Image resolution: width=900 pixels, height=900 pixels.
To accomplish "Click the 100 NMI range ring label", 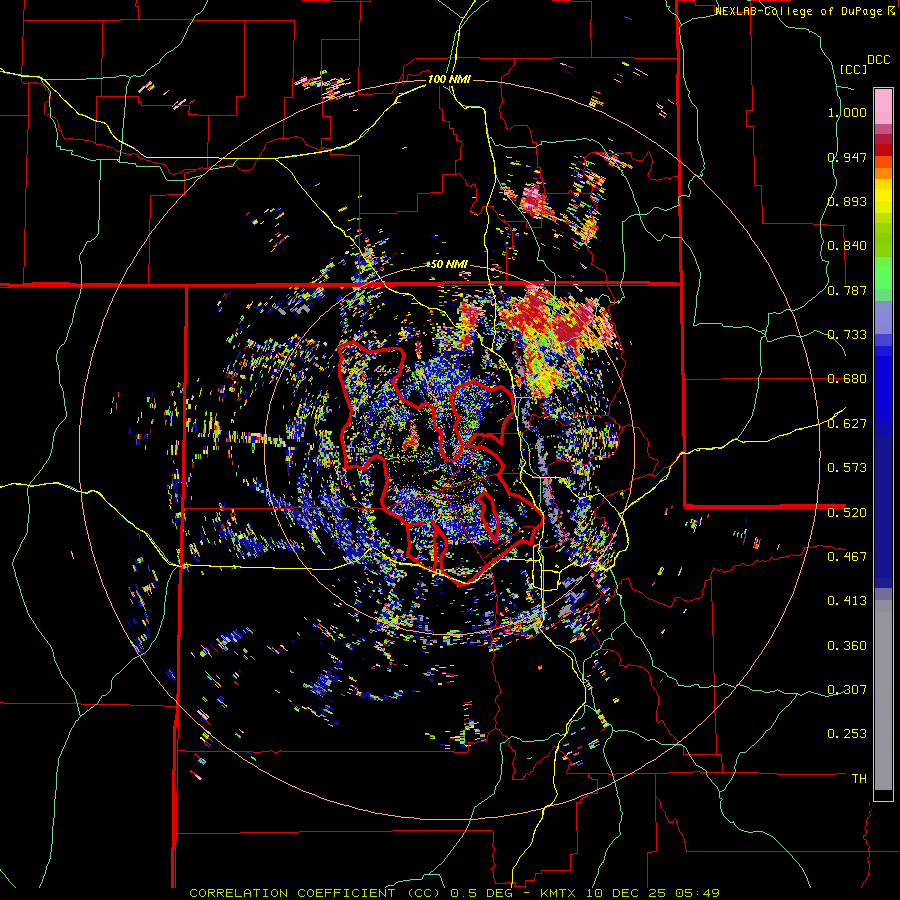I will (x=449, y=79).
